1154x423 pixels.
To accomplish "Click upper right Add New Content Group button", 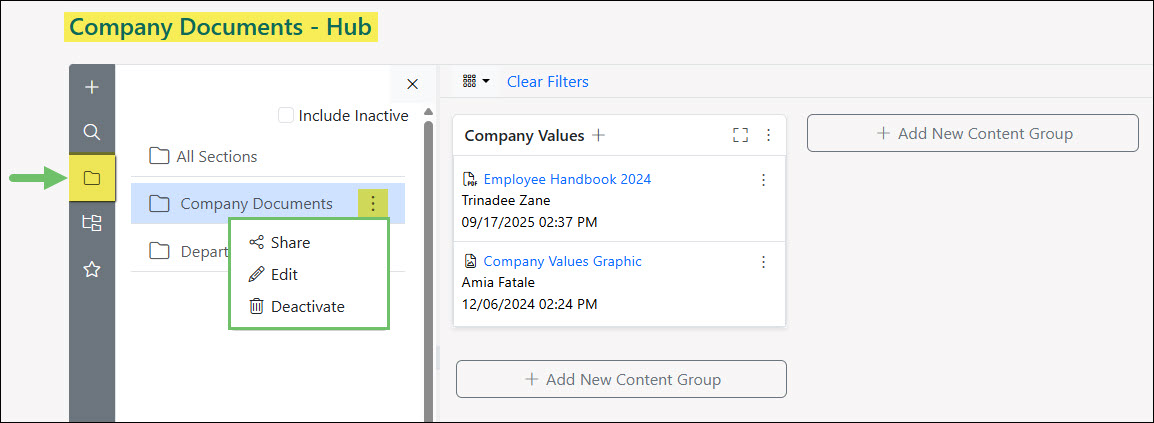I will 972,133.
